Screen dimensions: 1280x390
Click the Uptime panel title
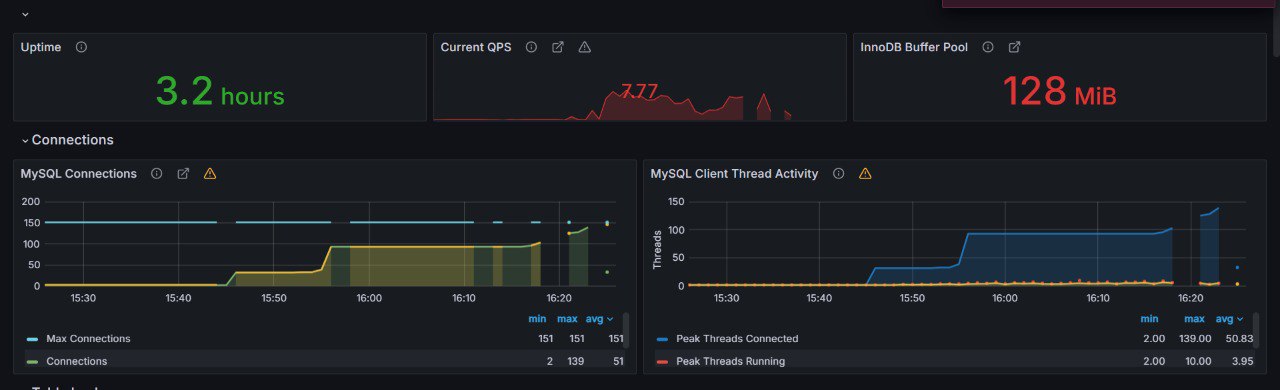41,47
